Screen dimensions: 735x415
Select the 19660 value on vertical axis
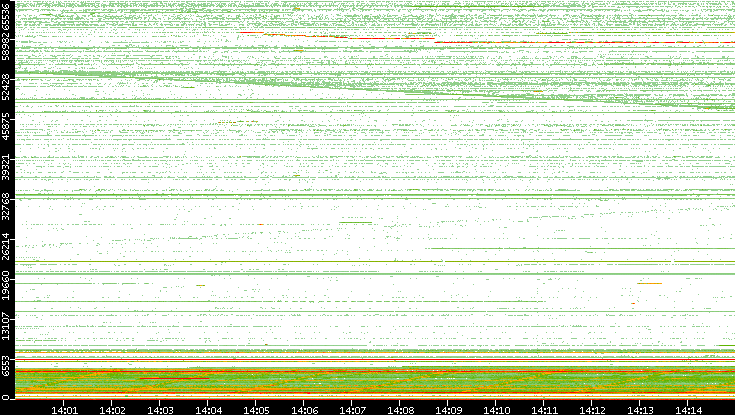coord(6,286)
